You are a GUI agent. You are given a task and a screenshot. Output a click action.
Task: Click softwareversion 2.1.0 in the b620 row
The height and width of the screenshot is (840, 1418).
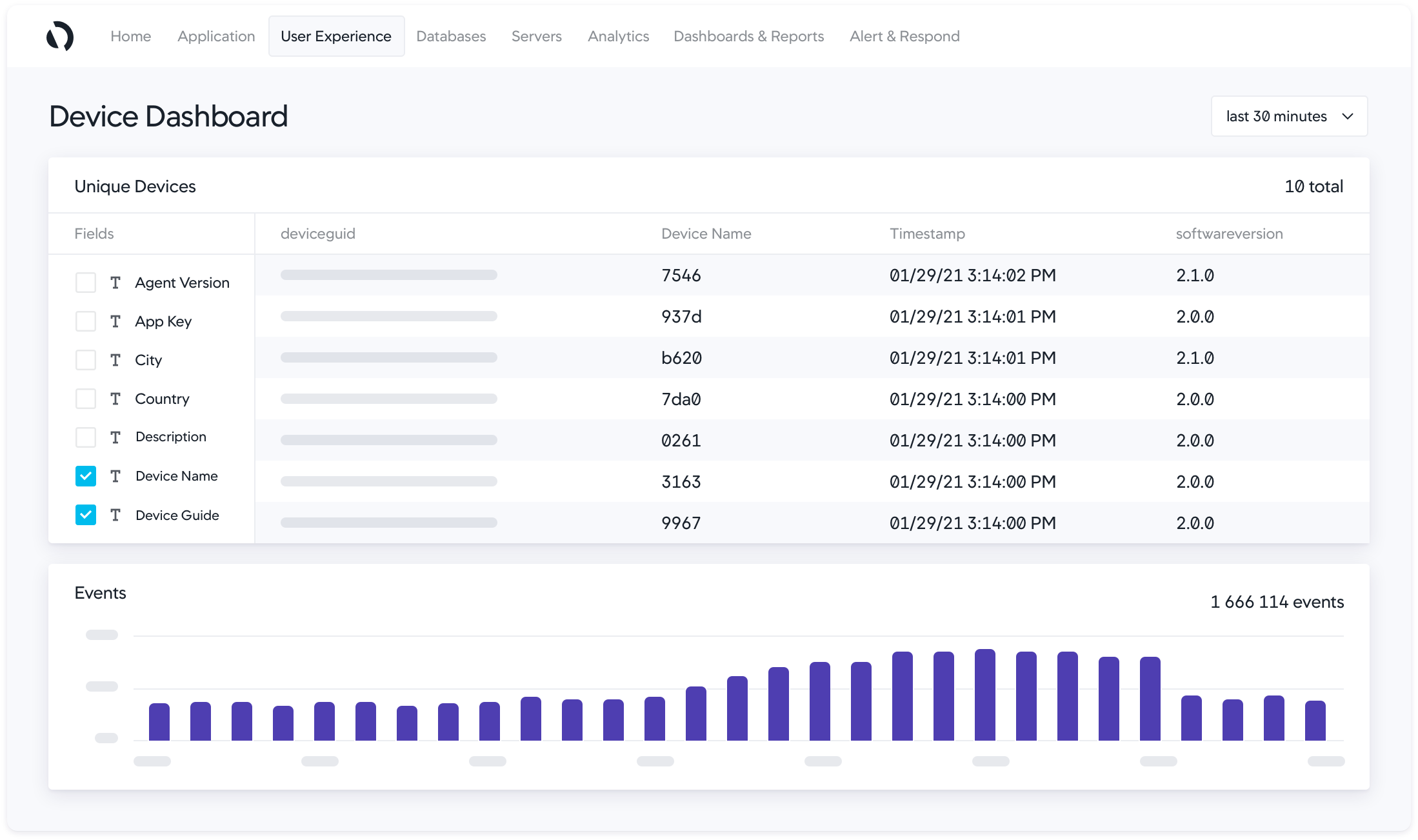[1195, 357]
